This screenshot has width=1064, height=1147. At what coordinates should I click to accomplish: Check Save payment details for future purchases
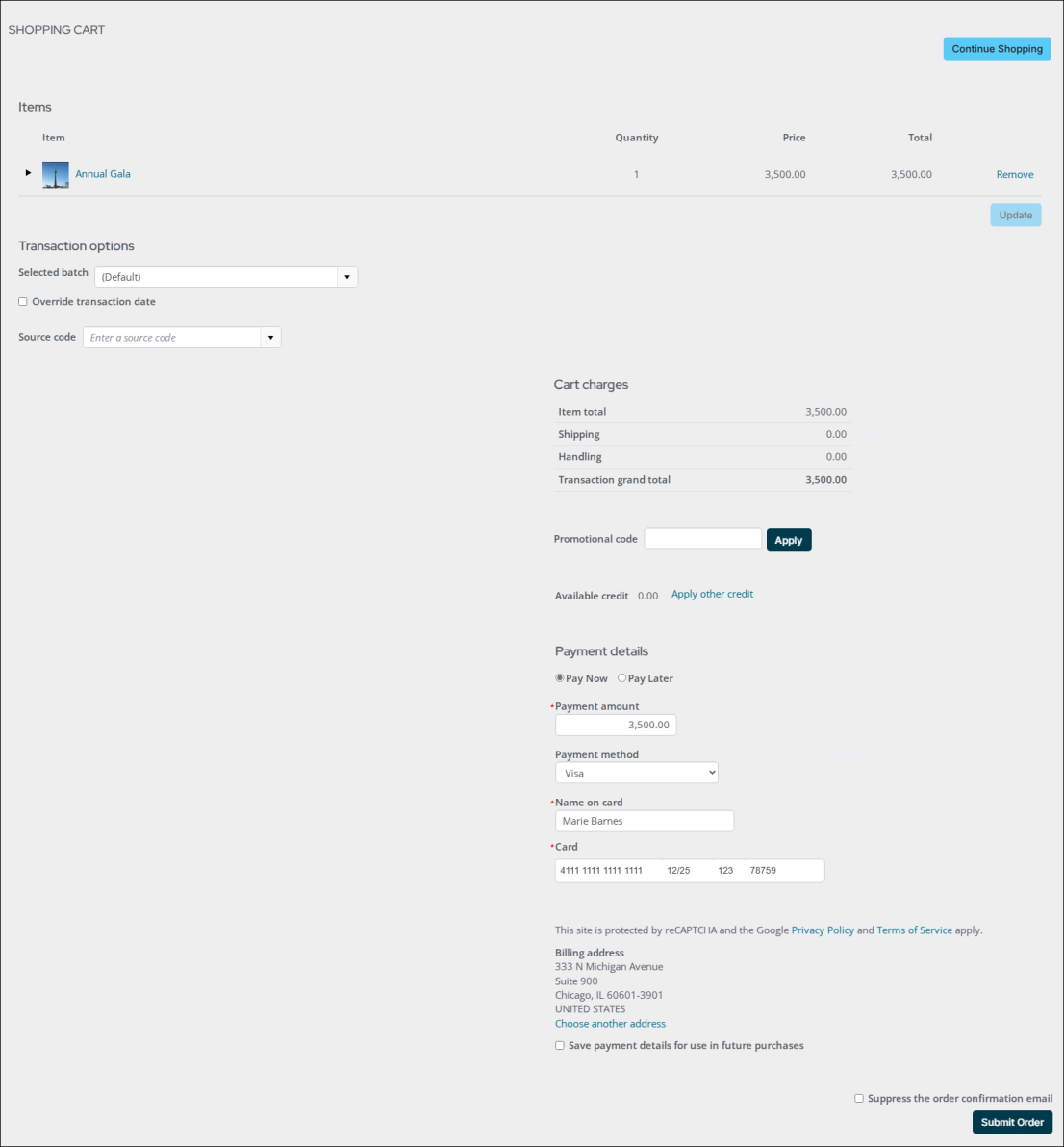(560, 1046)
